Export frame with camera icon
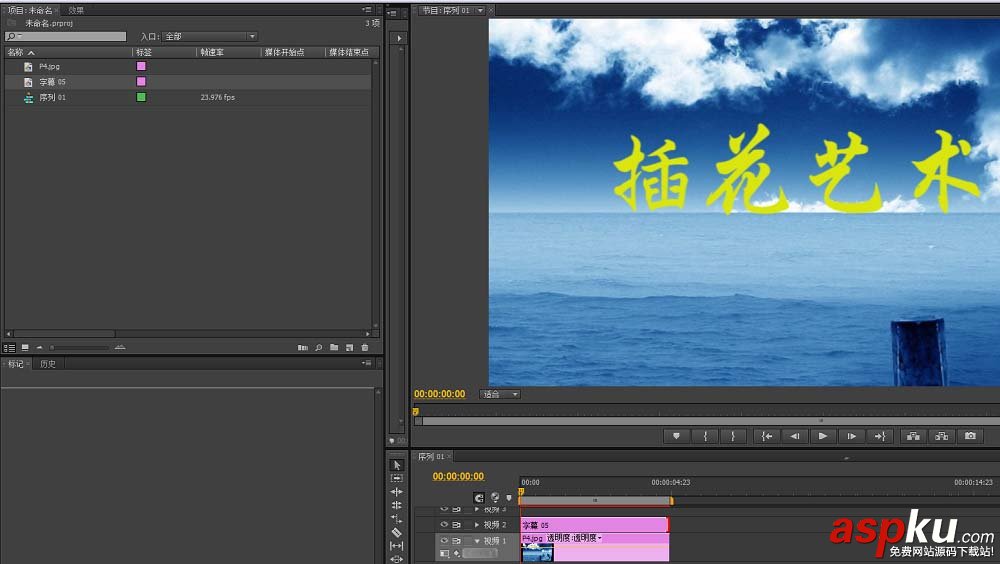The height and width of the screenshot is (564, 1000). click(x=970, y=436)
